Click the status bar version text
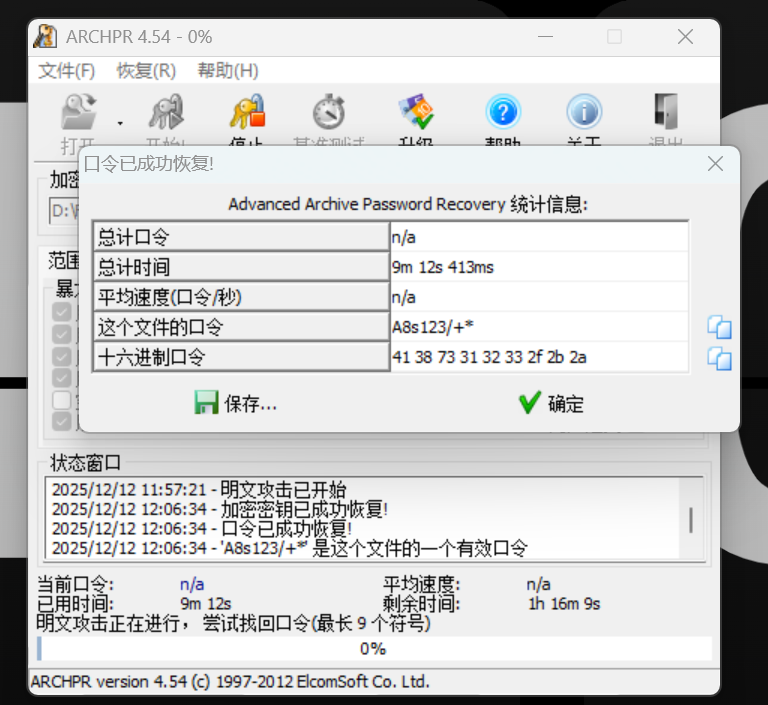 (230, 681)
